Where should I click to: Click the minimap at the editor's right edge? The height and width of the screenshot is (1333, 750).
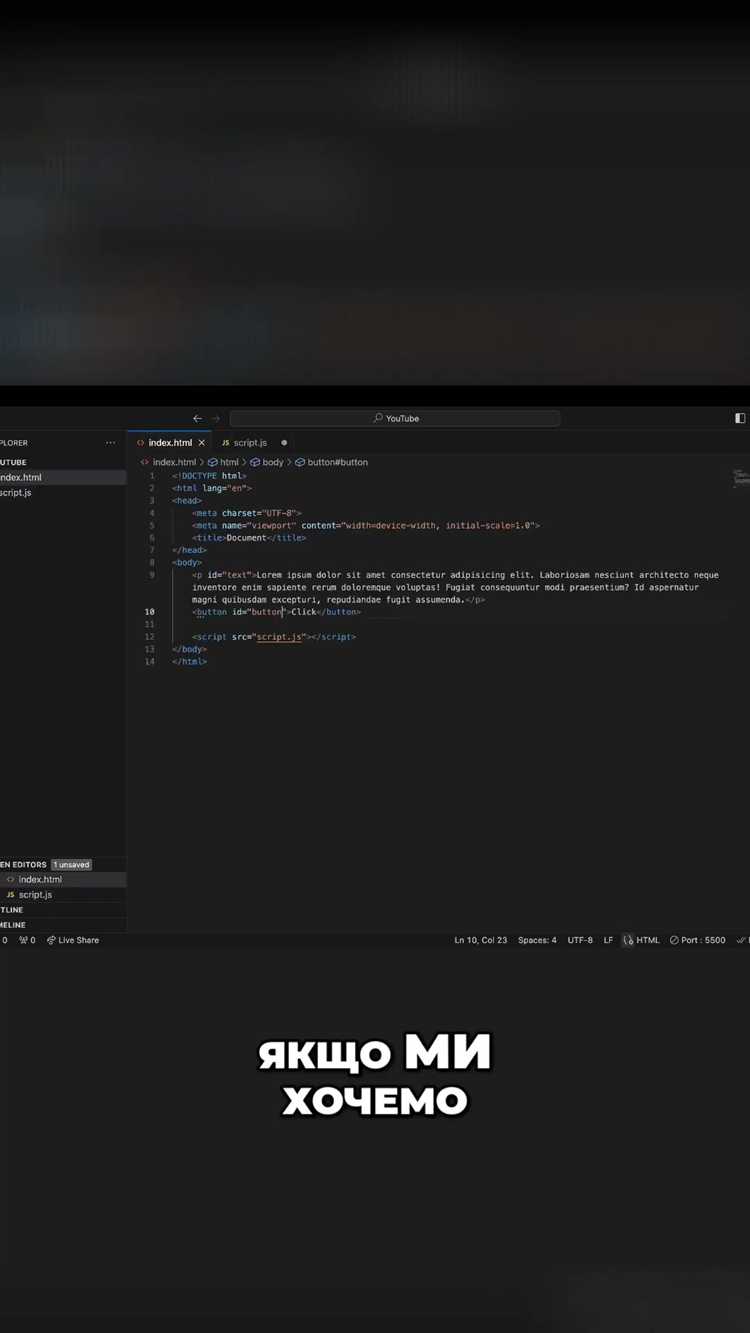point(740,478)
